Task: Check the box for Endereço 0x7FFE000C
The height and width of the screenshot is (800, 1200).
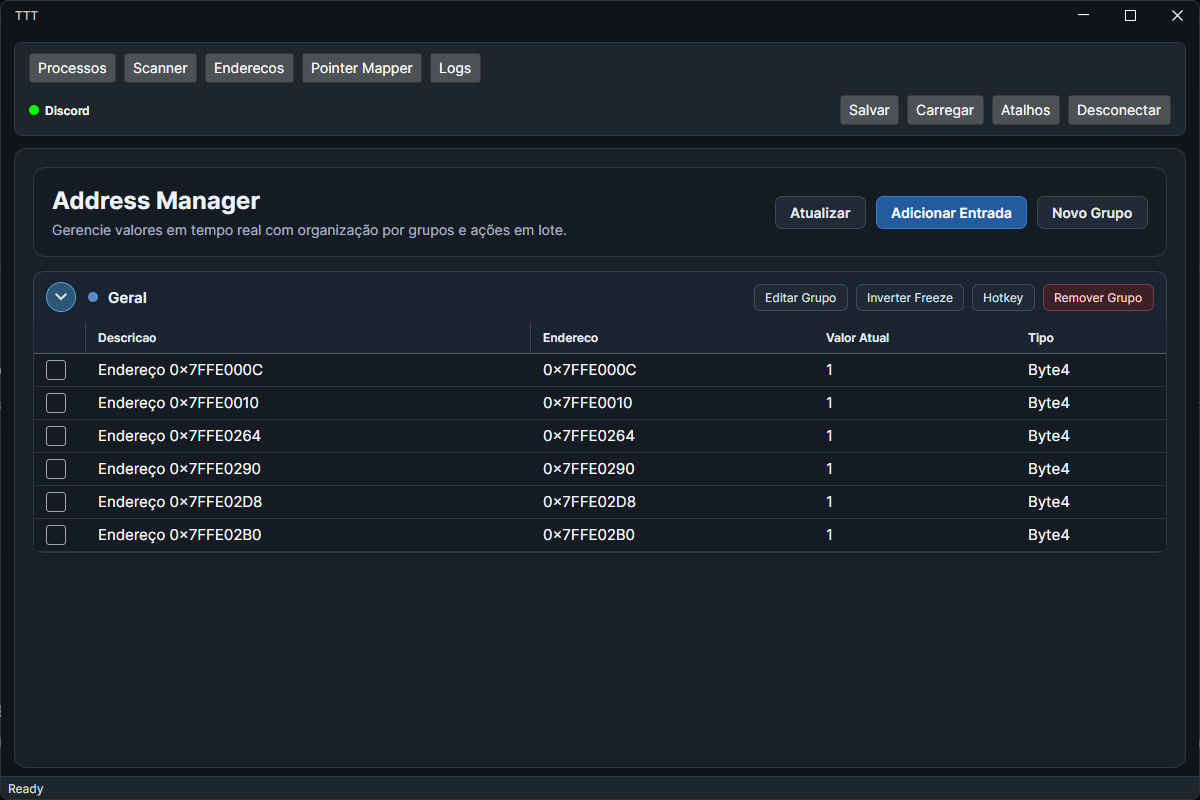Action: tap(56, 370)
